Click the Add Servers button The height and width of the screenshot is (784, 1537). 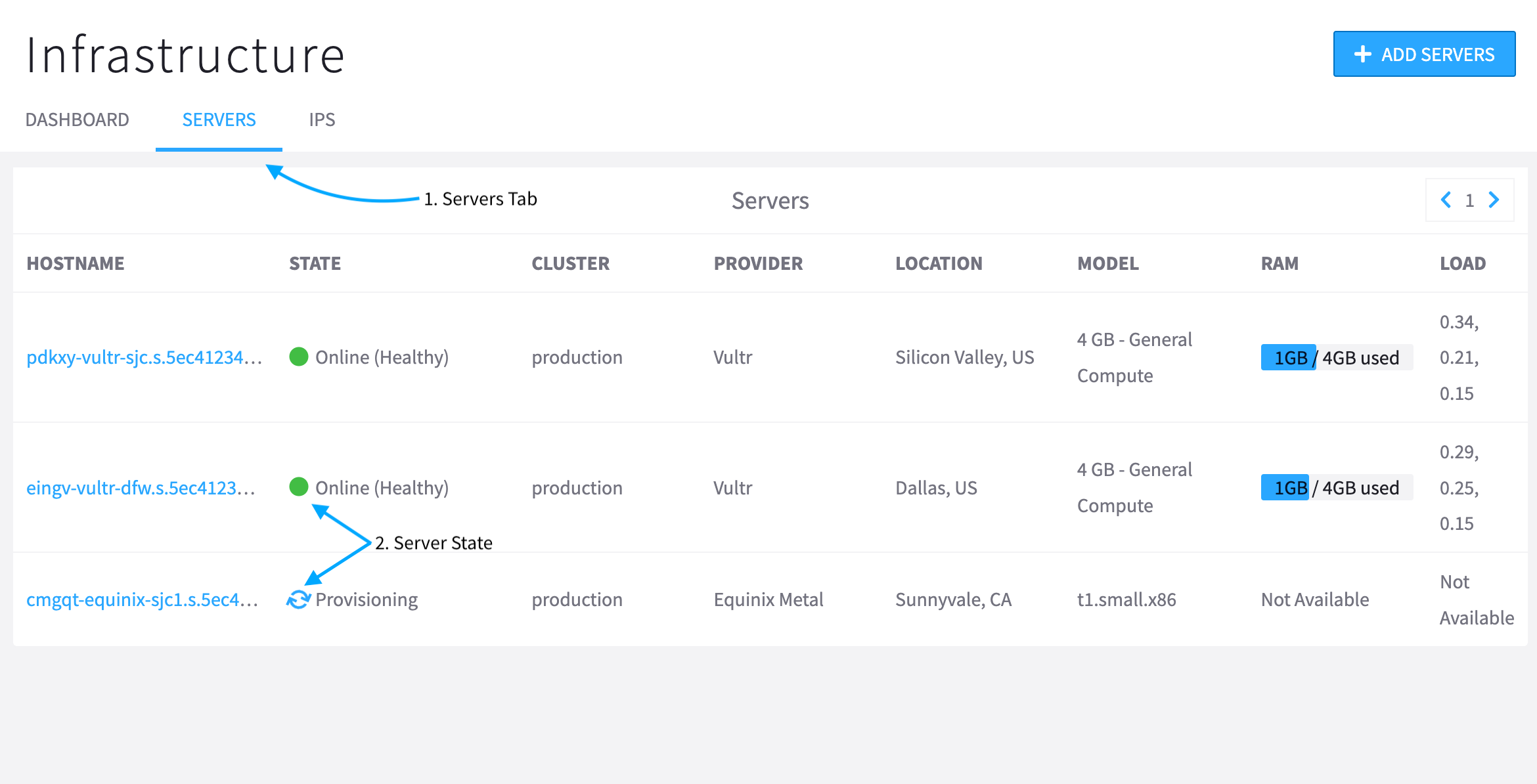(1424, 54)
